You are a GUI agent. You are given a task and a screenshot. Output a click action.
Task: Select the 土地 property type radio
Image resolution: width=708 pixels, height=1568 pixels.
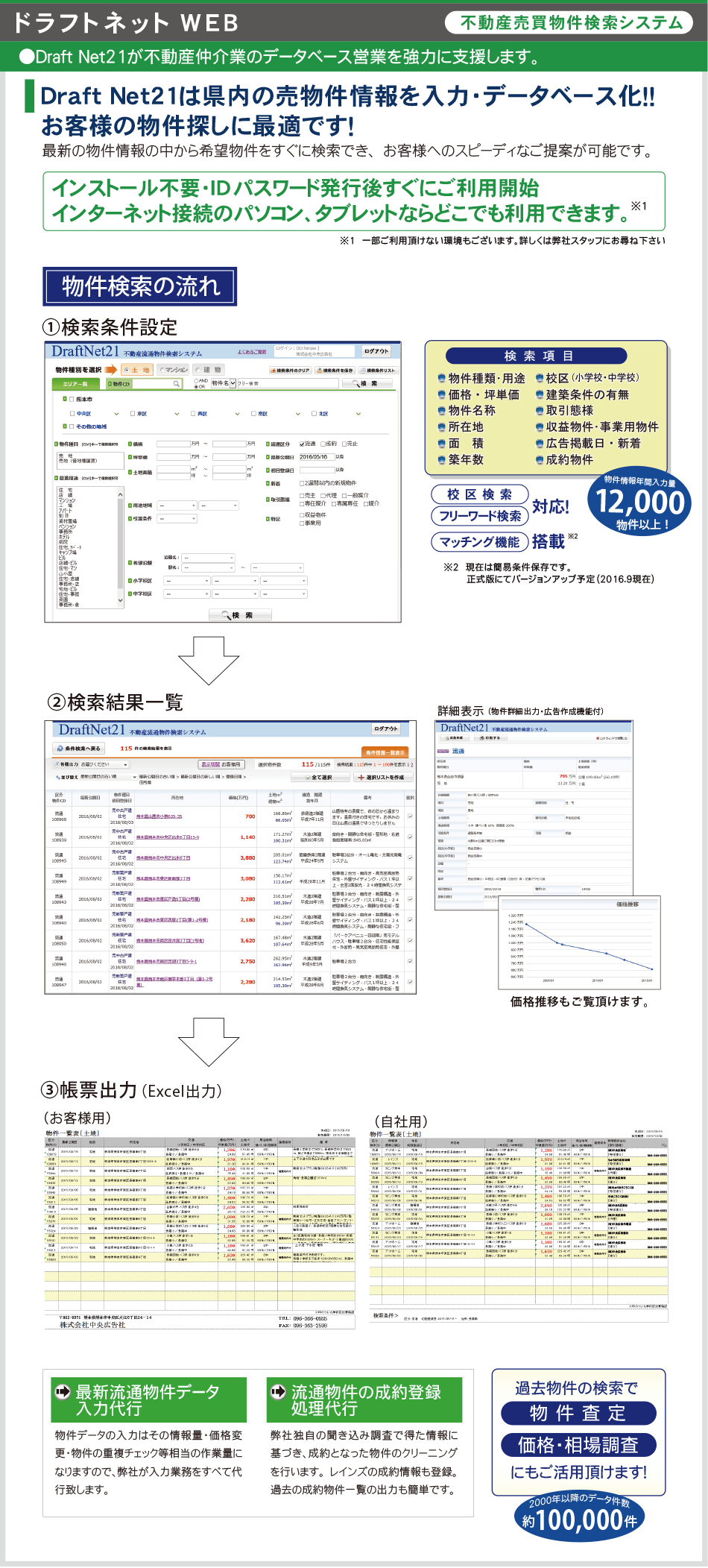point(127,370)
